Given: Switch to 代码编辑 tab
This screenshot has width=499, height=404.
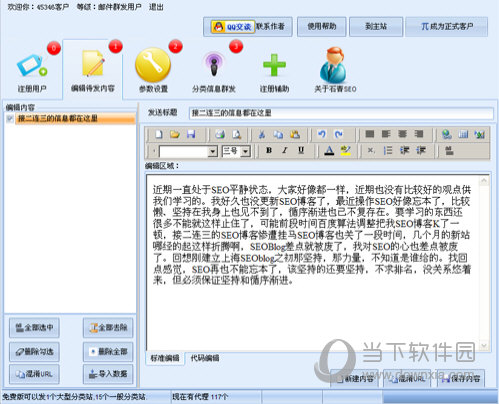Looking at the screenshot, I should click(x=205, y=358).
